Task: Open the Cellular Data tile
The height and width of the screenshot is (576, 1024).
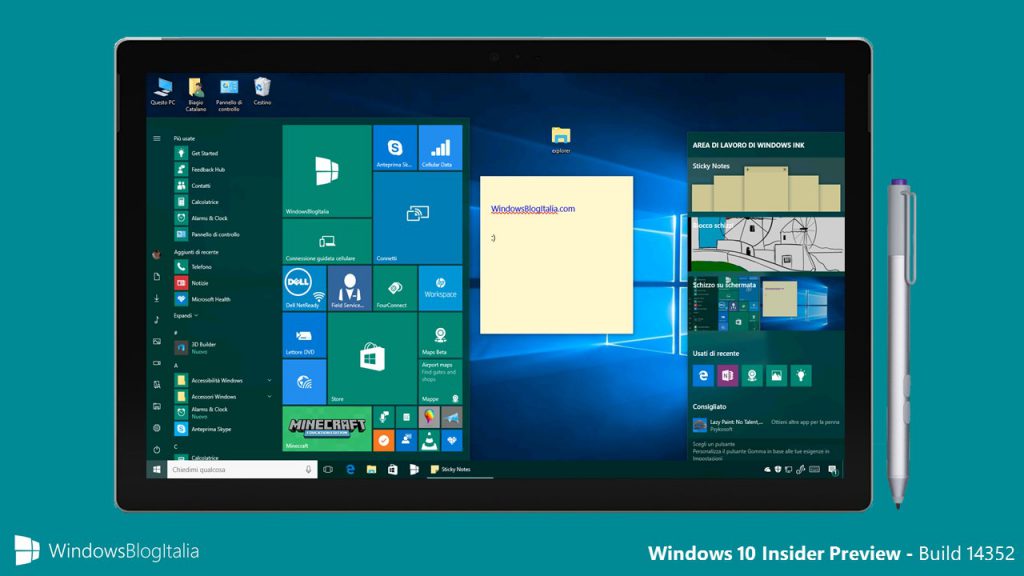Action: pyautogui.click(x=440, y=148)
